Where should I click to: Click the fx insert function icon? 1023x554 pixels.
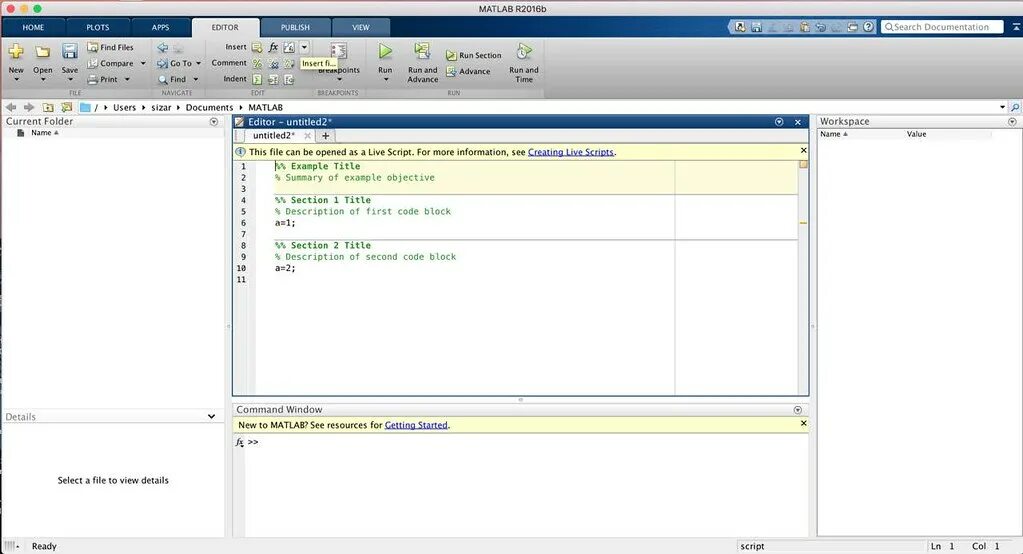point(273,48)
